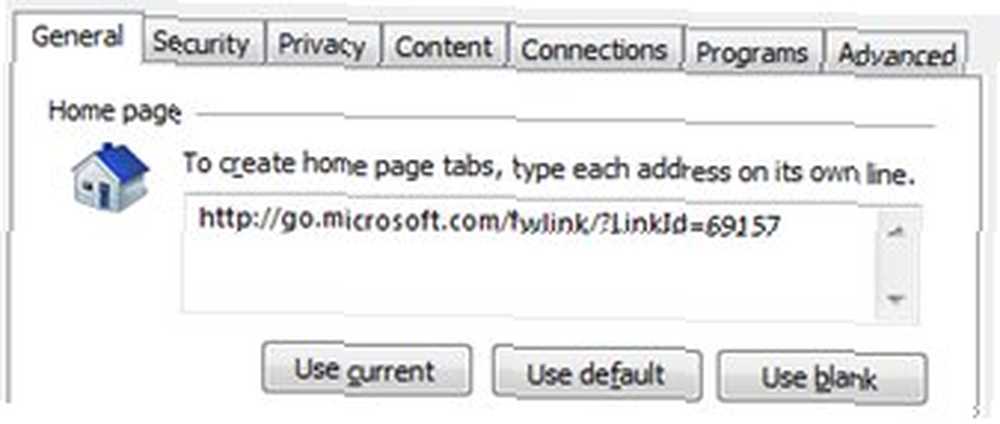Open the Privacy tab
This screenshot has height=424, width=1000.
point(322,44)
